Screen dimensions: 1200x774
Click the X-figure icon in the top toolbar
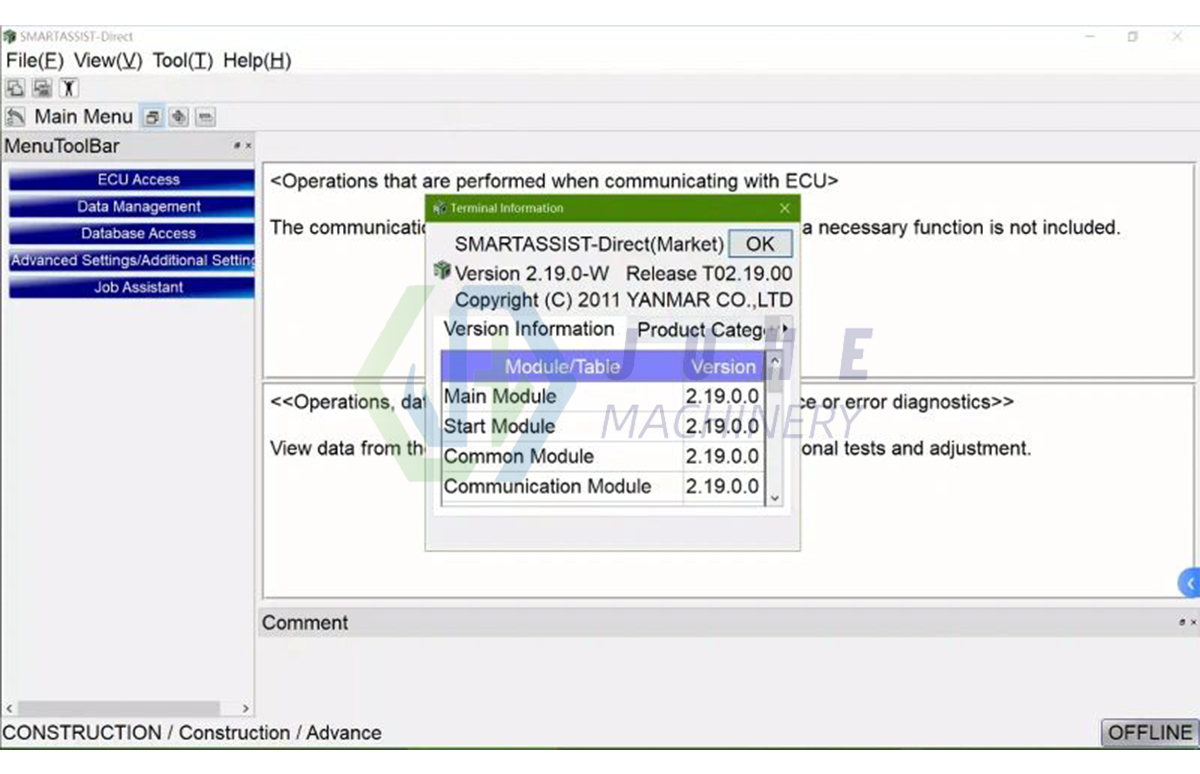pos(68,88)
